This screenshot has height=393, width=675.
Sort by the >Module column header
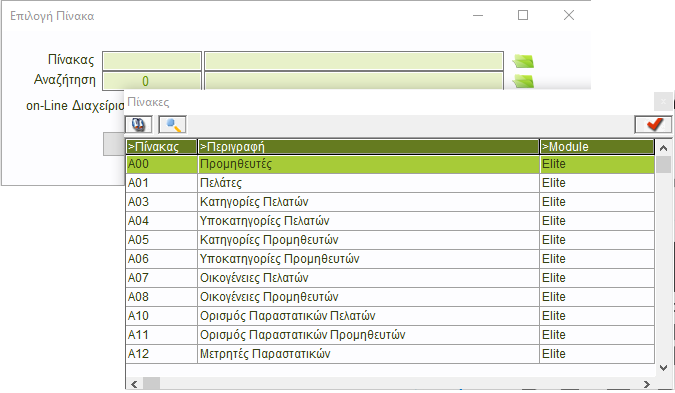click(597, 147)
